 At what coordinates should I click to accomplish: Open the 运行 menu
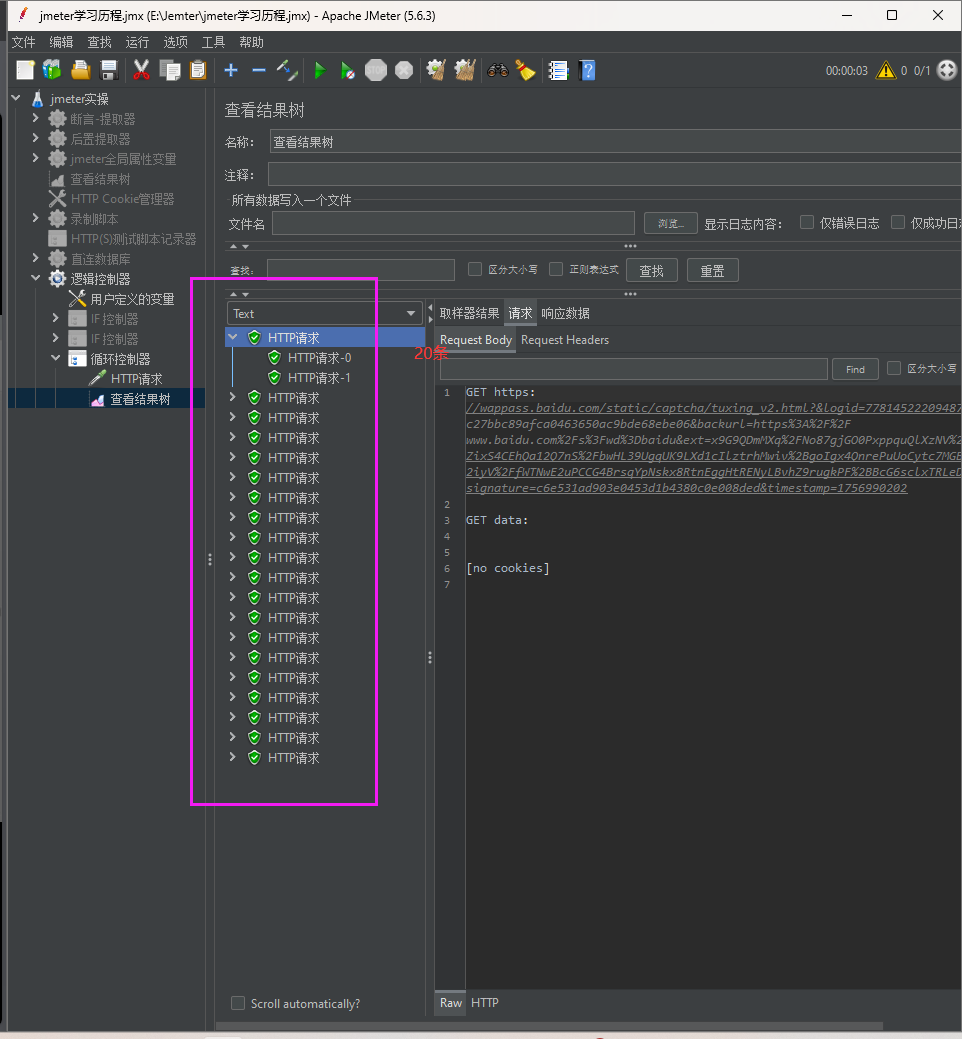[x=137, y=42]
